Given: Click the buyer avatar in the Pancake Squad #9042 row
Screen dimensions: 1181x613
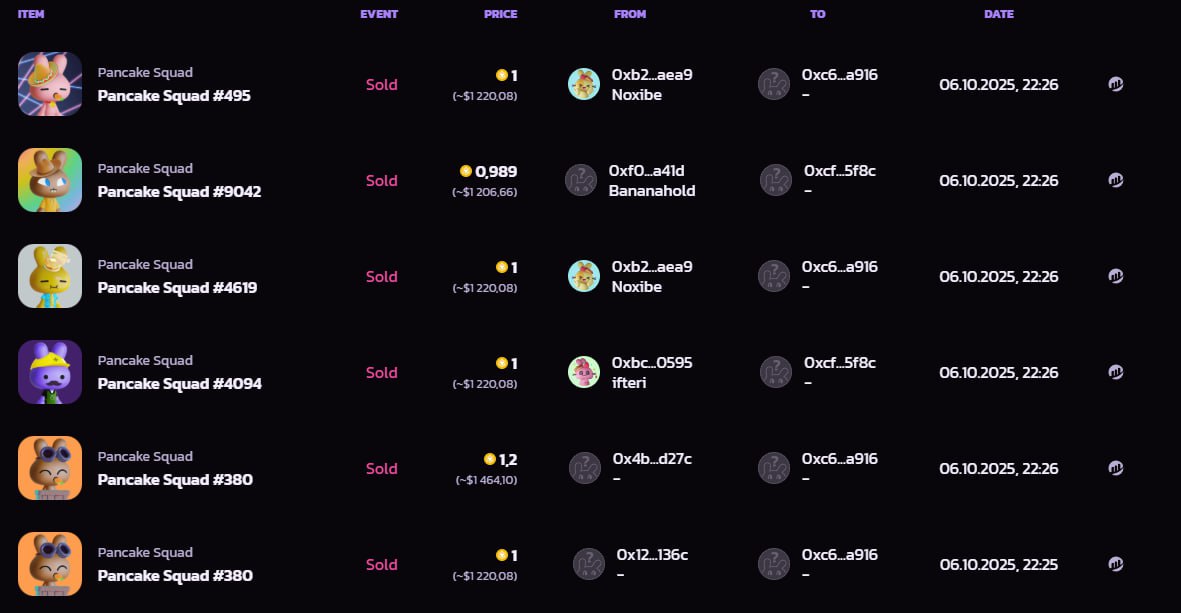Looking at the screenshot, I should click(776, 180).
